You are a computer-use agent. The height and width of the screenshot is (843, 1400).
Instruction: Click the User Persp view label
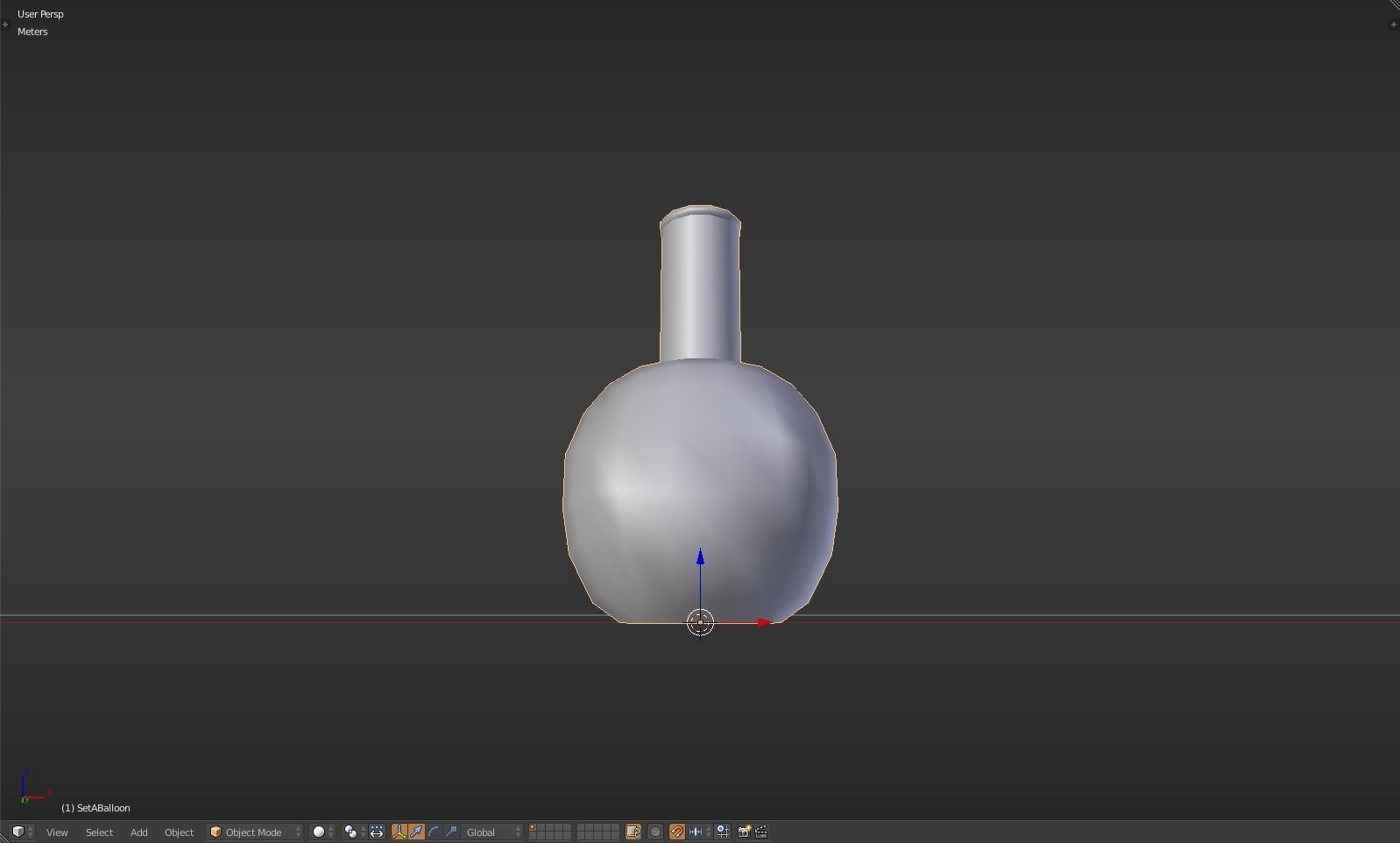point(40,14)
